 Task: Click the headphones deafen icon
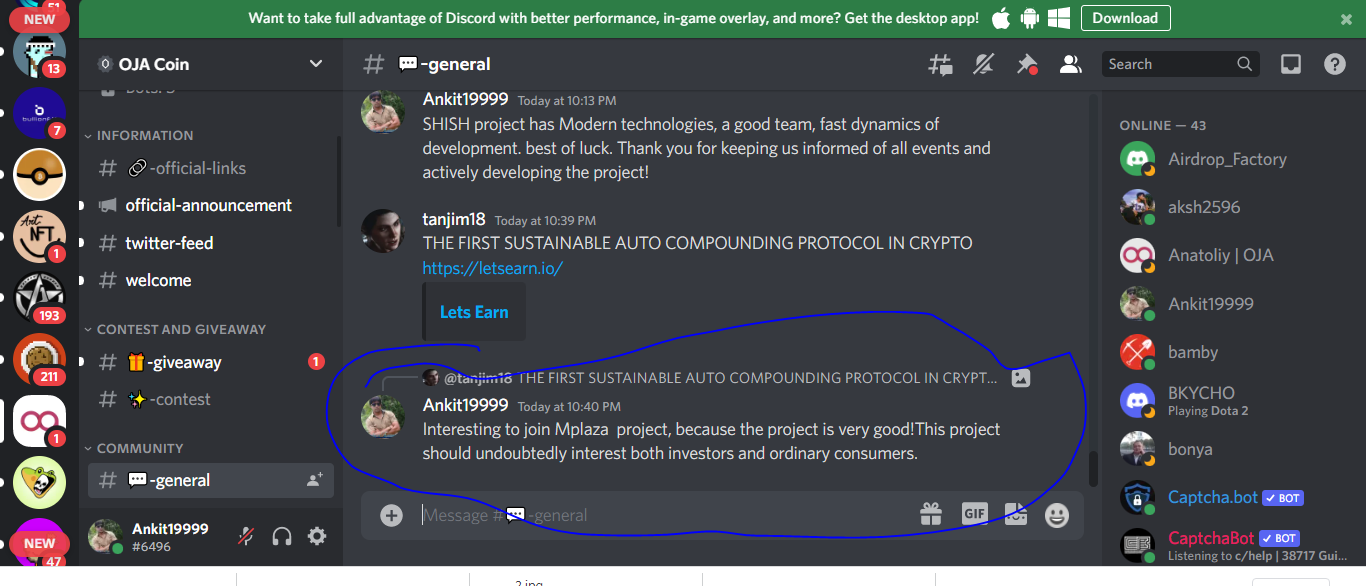point(282,537)
